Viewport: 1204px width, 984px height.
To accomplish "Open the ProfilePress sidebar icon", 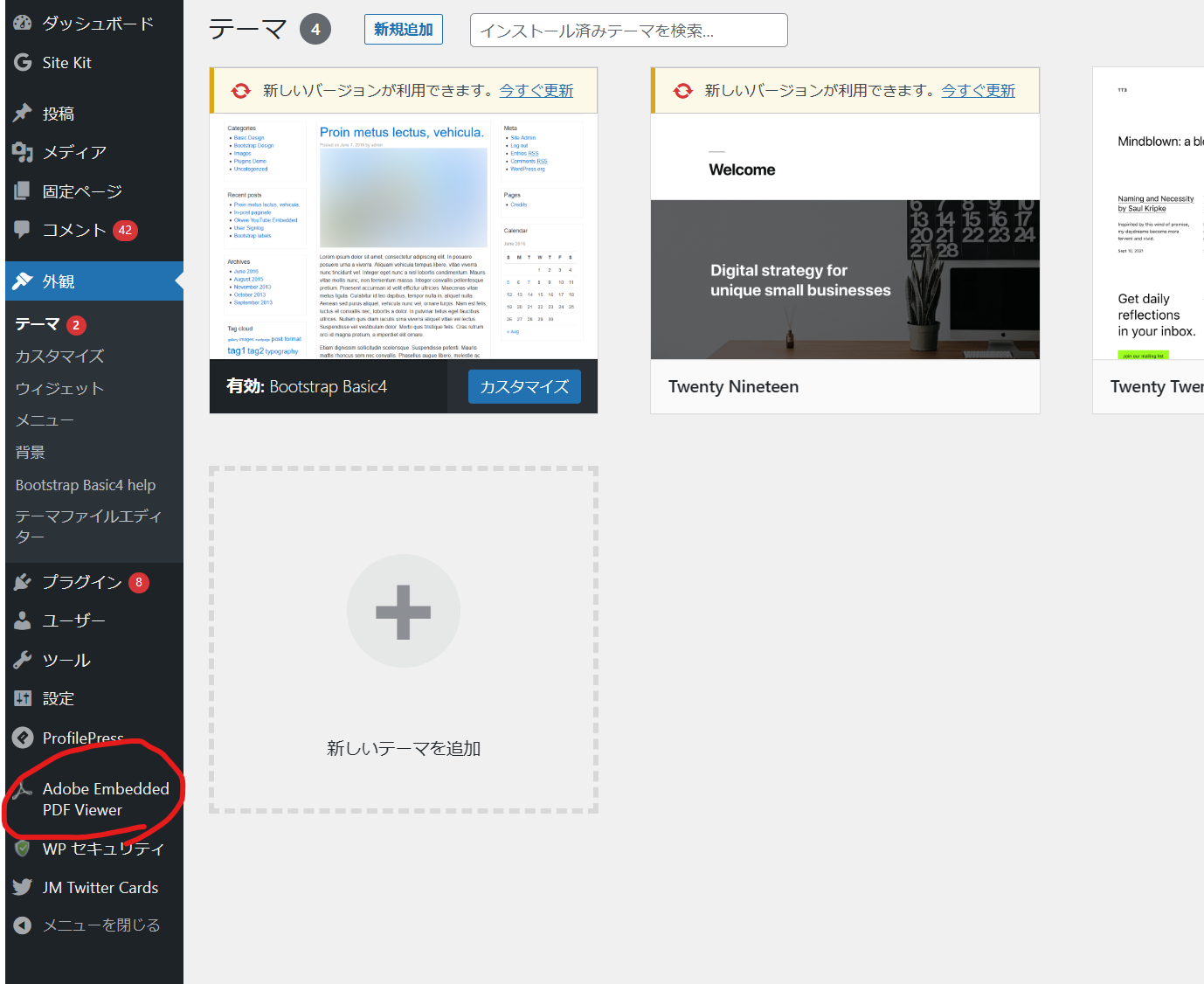I will coord(22,738).
